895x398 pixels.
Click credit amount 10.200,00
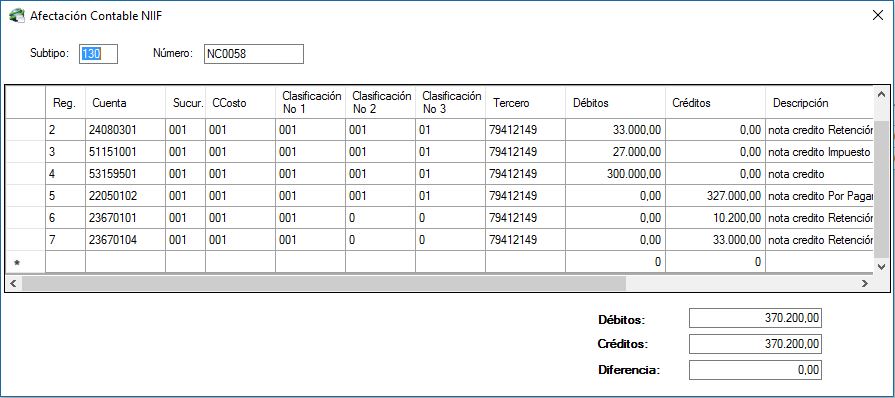(x=715, y=218)
